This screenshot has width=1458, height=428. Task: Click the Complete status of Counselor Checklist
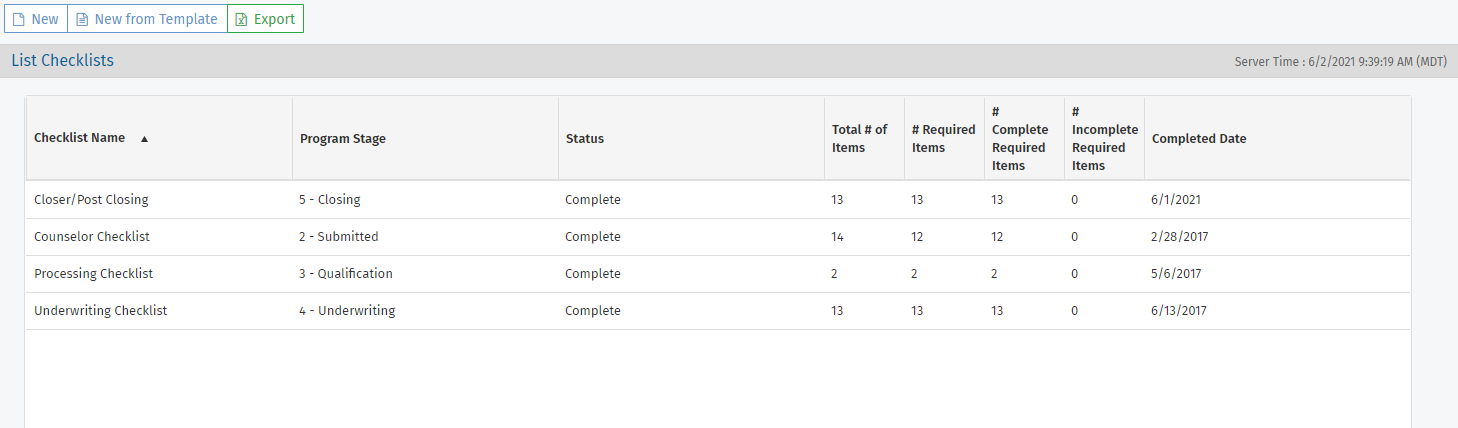click(593, 237)
